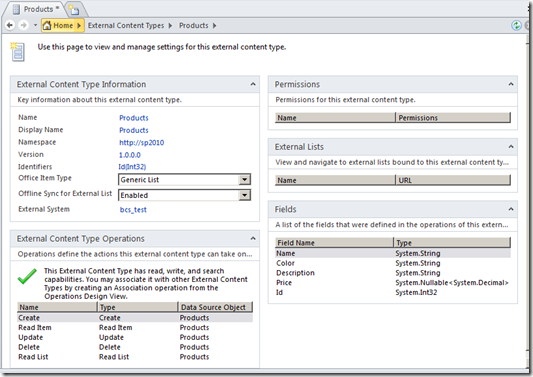
Task: Select the Name field row
Action: click(393, 253)
